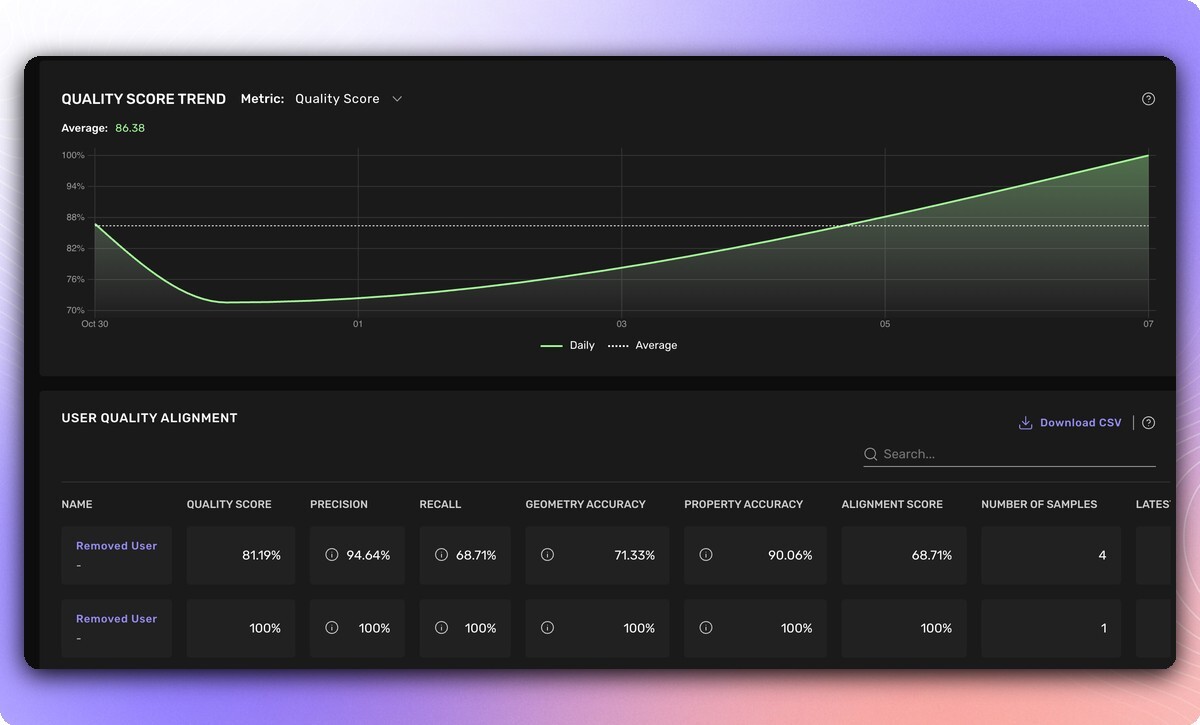Open the Metric dropdown showing Quality Score

[347, 98]
